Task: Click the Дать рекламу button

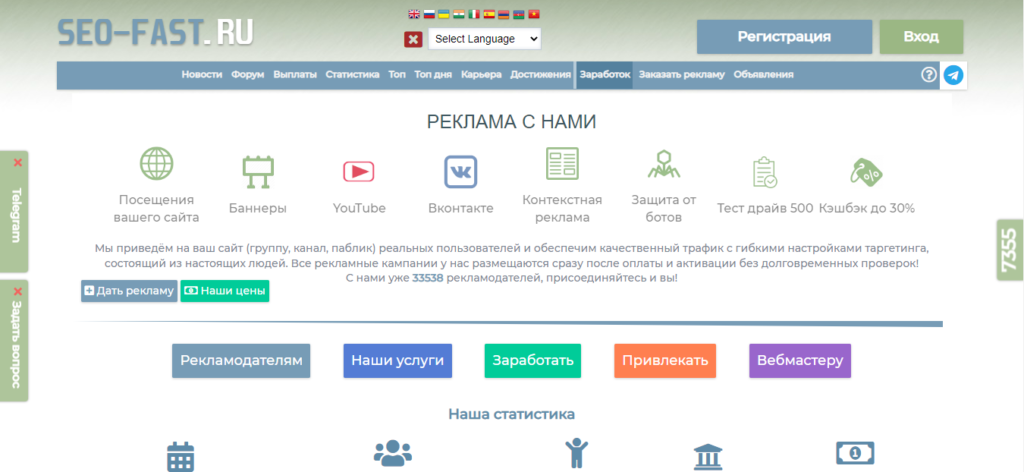Action: pyautogui.click(x=129, y=291)
